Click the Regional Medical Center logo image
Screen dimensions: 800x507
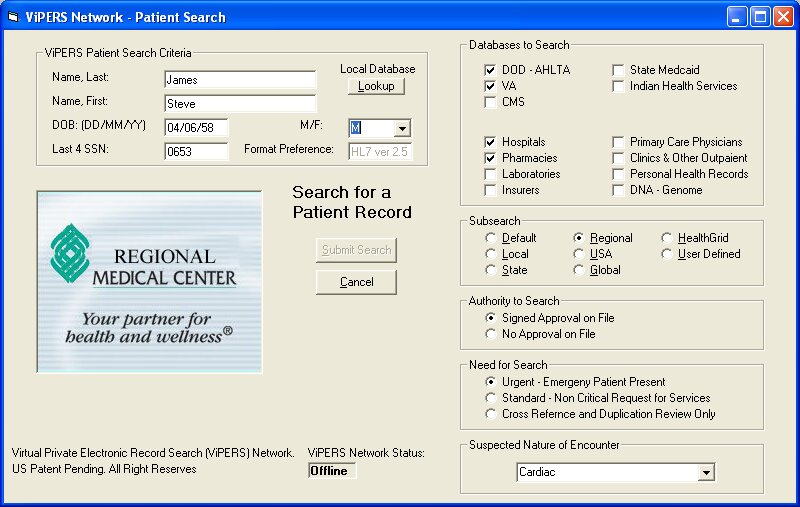point(150,281)
